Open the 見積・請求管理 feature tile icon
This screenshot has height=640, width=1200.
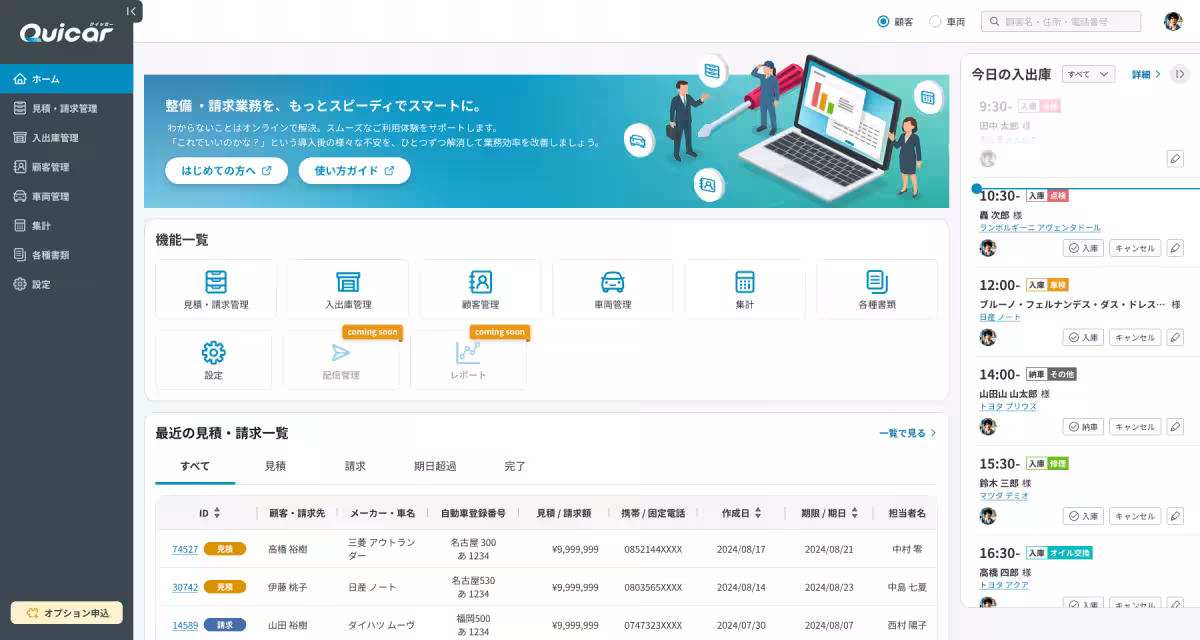(216, 282)
